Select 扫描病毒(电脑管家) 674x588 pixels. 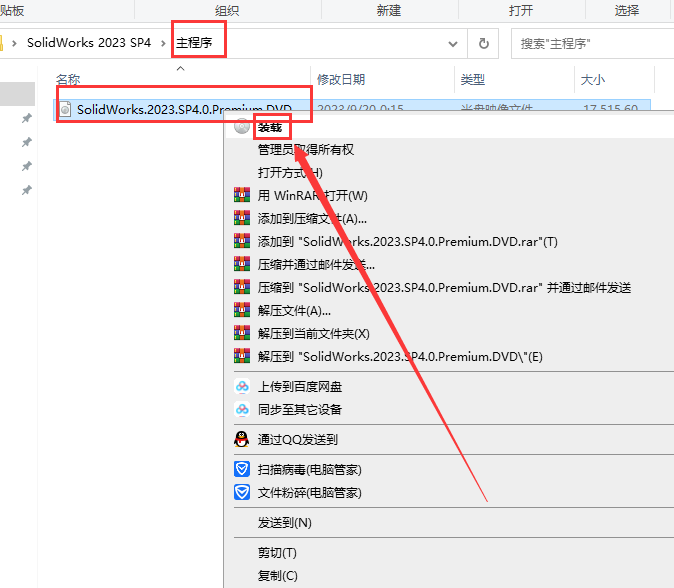click(x=309, y=469)
